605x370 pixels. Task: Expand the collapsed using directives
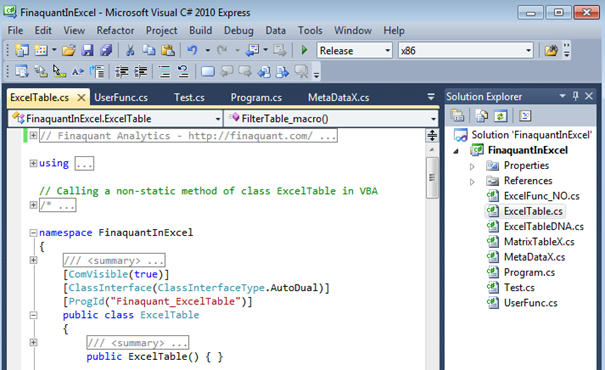33,164
